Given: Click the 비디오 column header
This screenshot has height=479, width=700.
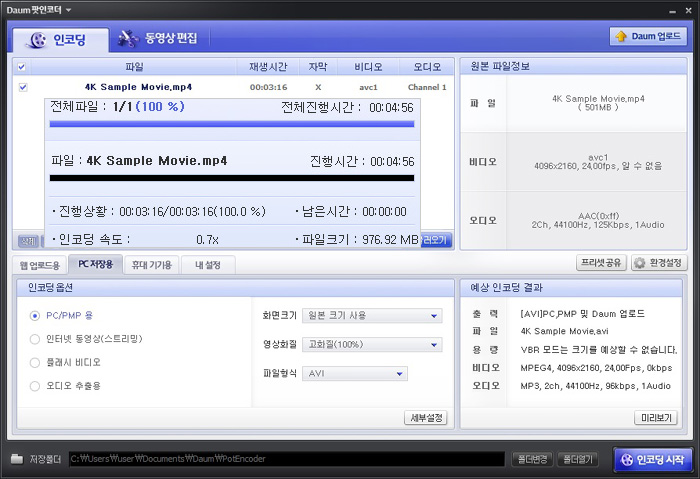Looking at the screenshot, I should tap(368, 67).
